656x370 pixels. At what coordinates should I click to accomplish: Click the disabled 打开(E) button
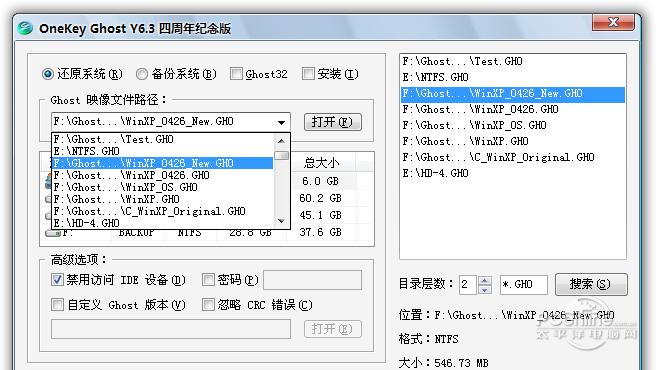[333, 329]
